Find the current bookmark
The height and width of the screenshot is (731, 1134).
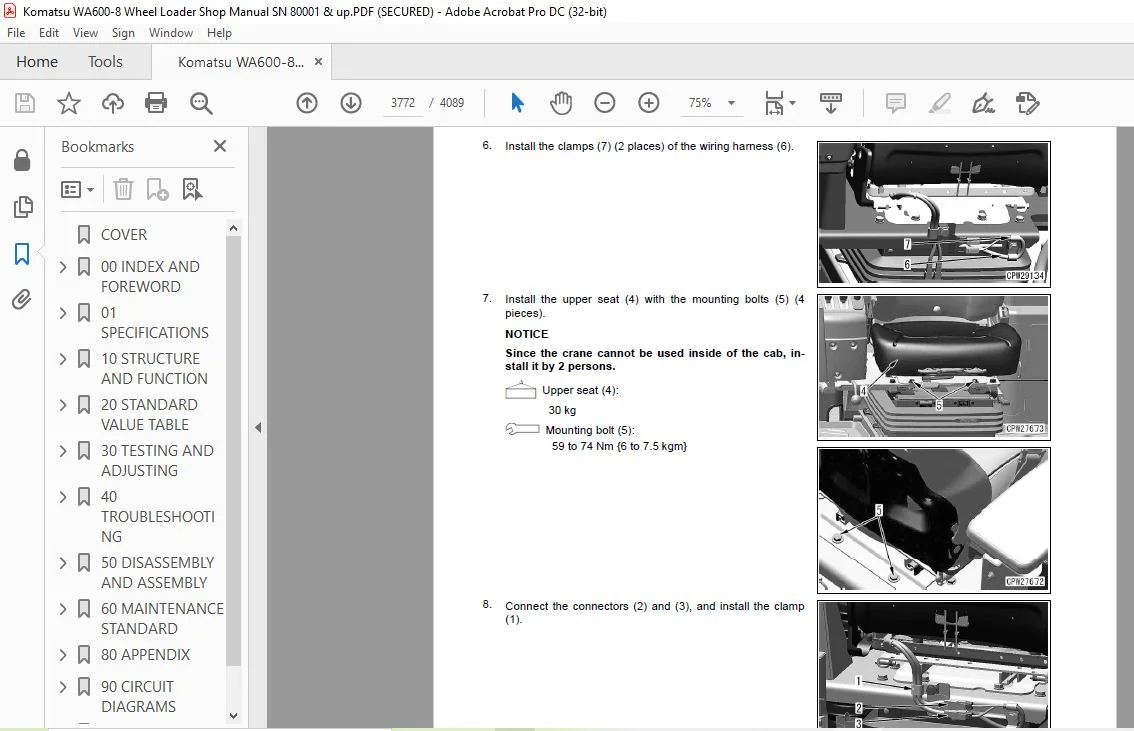pos(192,189)
